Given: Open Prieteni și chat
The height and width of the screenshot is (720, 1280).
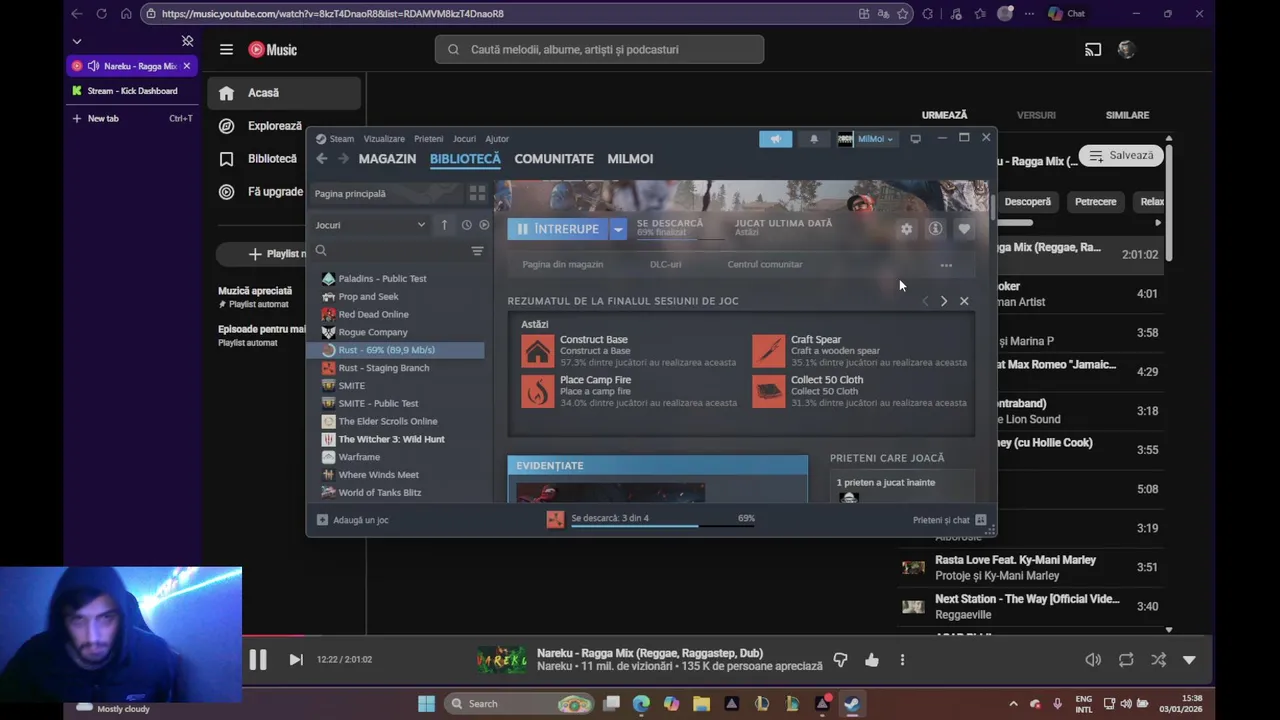Looking at the screenshot, I should click(950, 520).
